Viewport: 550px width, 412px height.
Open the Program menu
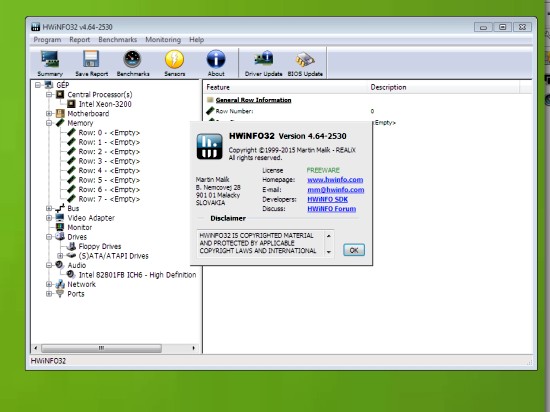(x=47, y=40)
